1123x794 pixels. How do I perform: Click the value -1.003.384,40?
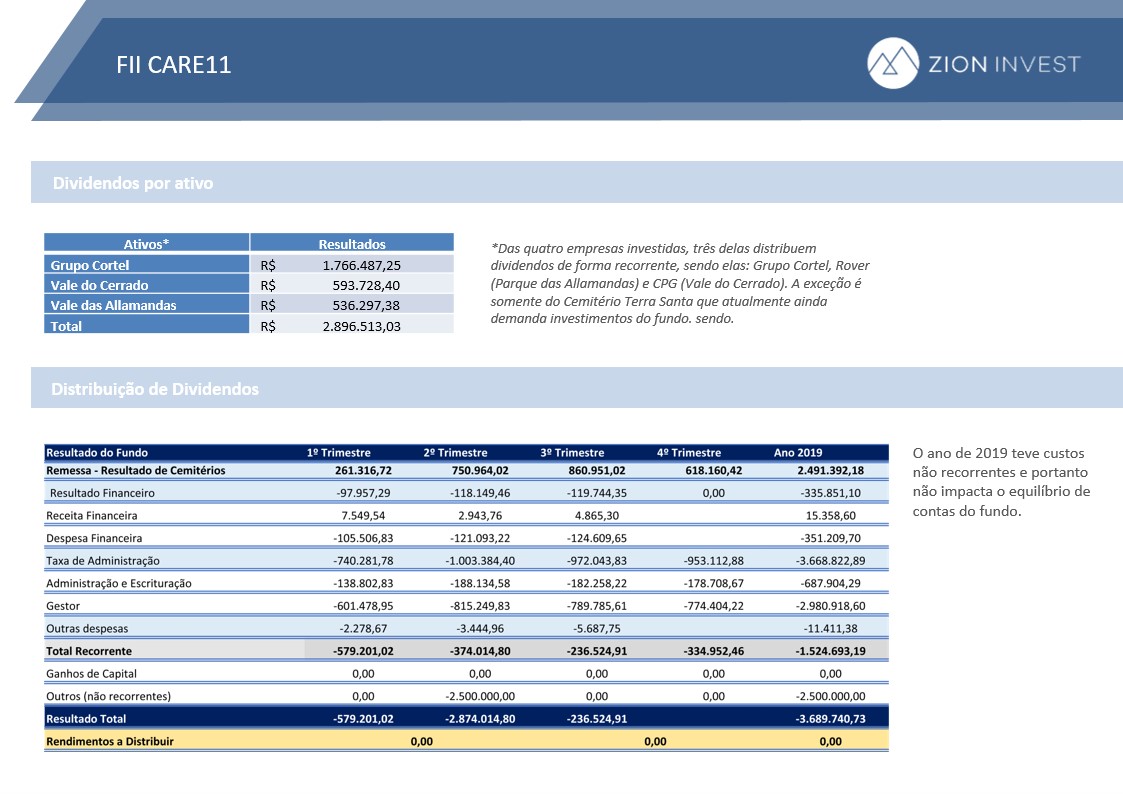pos(480,561)
